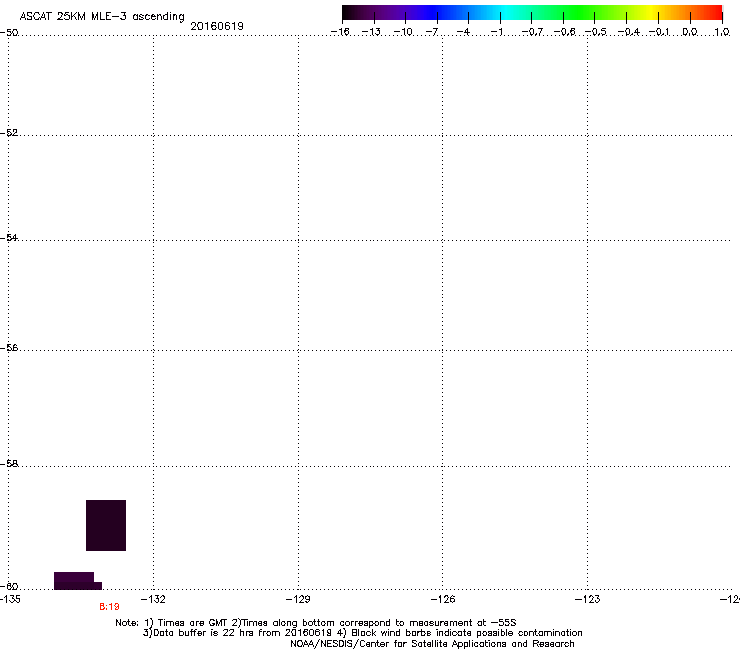
Task: Click latitude axis label -56
Action: coord(9,348)
